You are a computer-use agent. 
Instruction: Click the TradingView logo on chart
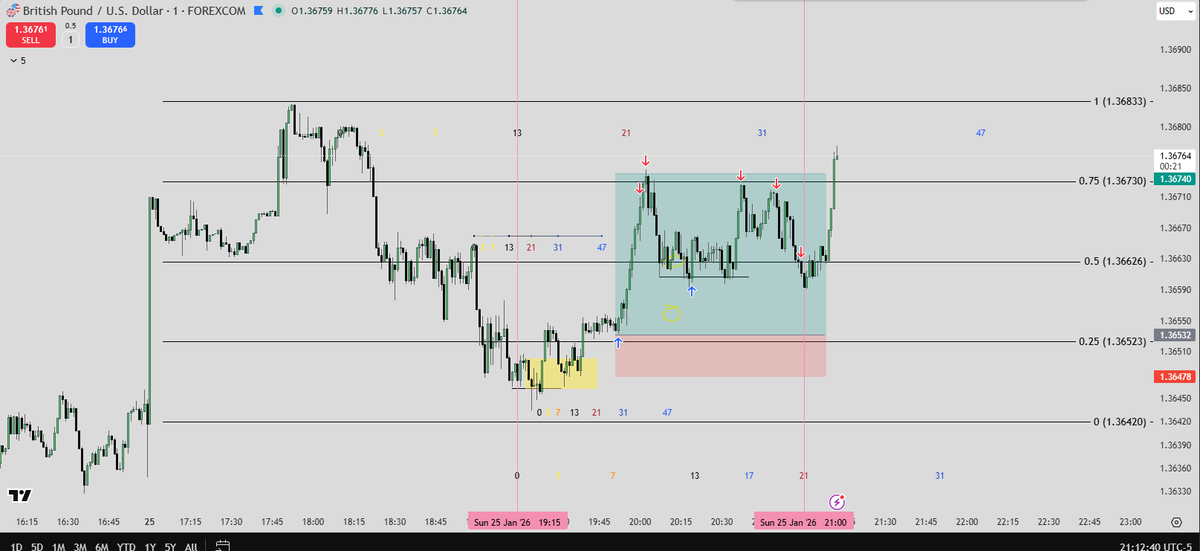point(19,496)
